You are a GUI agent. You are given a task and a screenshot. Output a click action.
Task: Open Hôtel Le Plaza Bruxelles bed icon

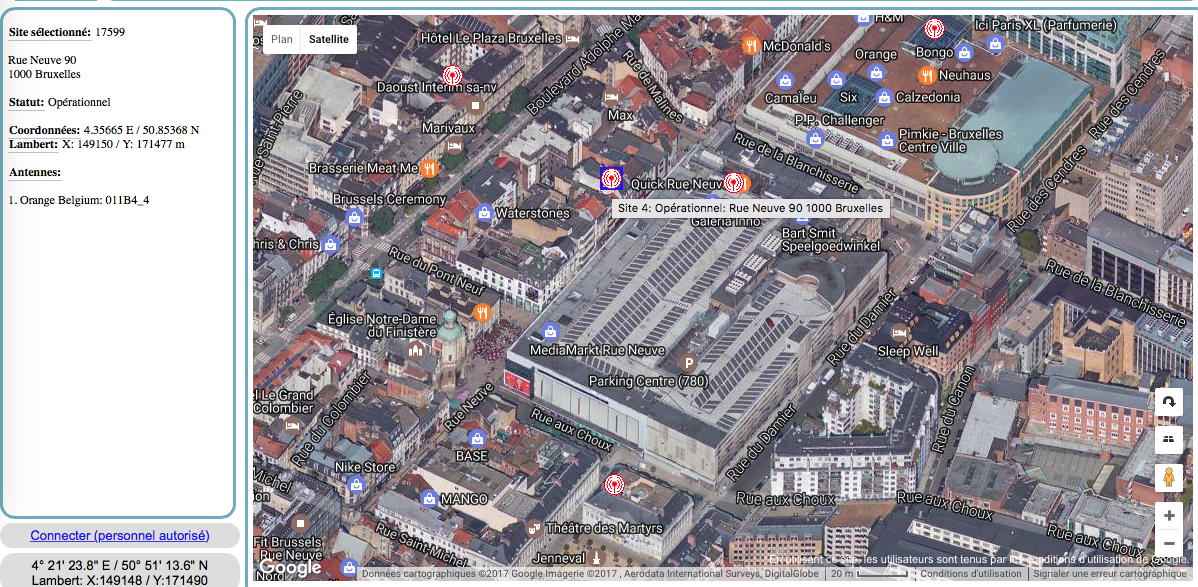pos(573,38)
